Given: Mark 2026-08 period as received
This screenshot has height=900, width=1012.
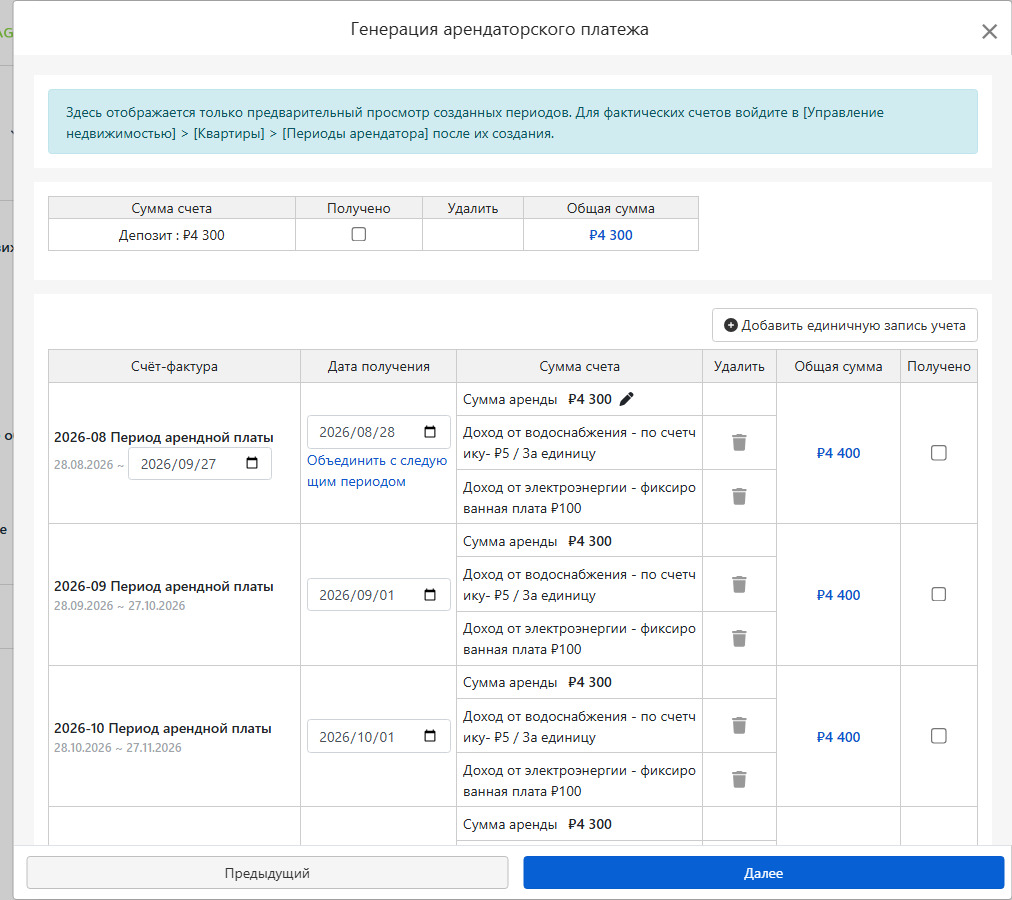Looking at the screenshot, I should click(938, 453).
